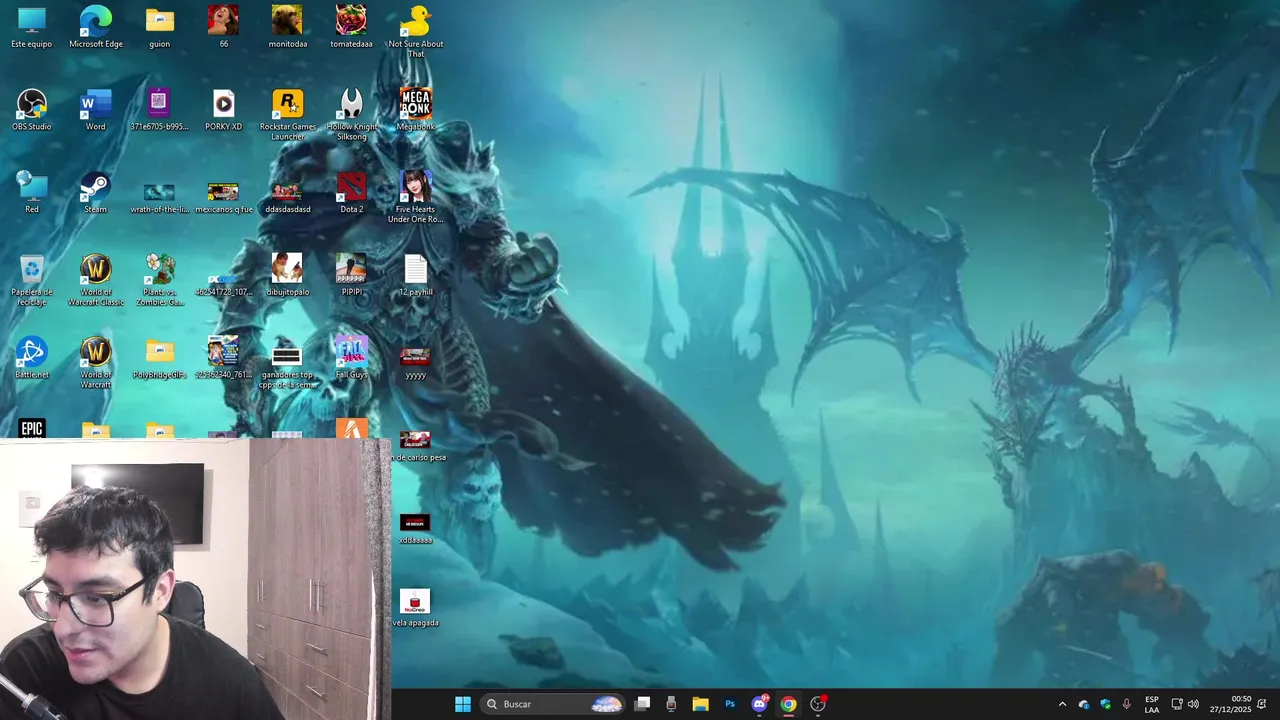Select the Rockstar Games Launcher shortcut
Viewport: 1280px width, 720px height.
coord(287,115)
